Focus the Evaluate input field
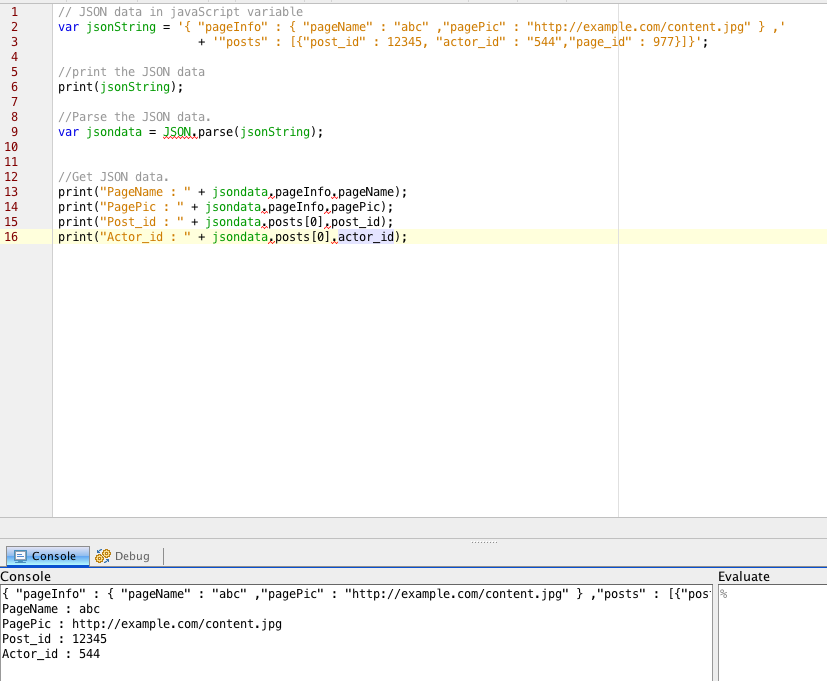Image resolution: width=827 pixels, height=681 pixels. [x=772, y=632]
